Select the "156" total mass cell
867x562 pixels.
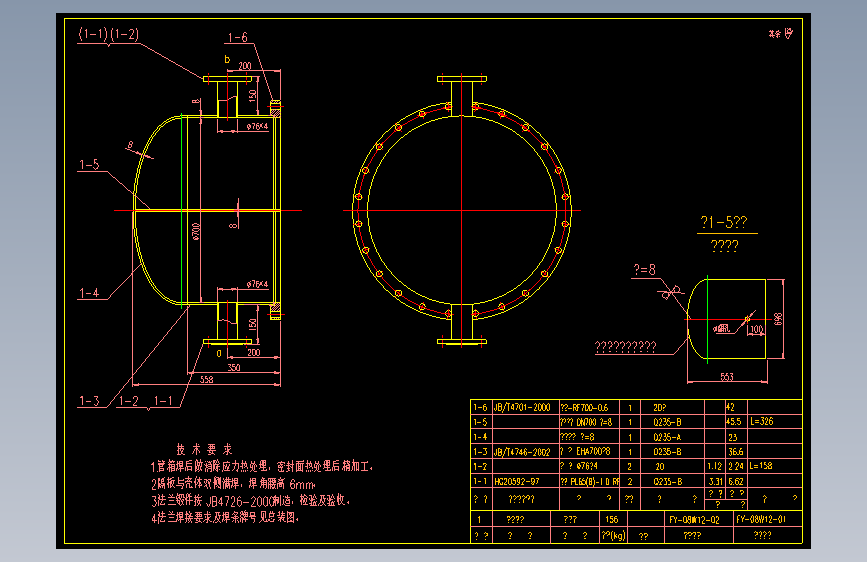point(612,519)
